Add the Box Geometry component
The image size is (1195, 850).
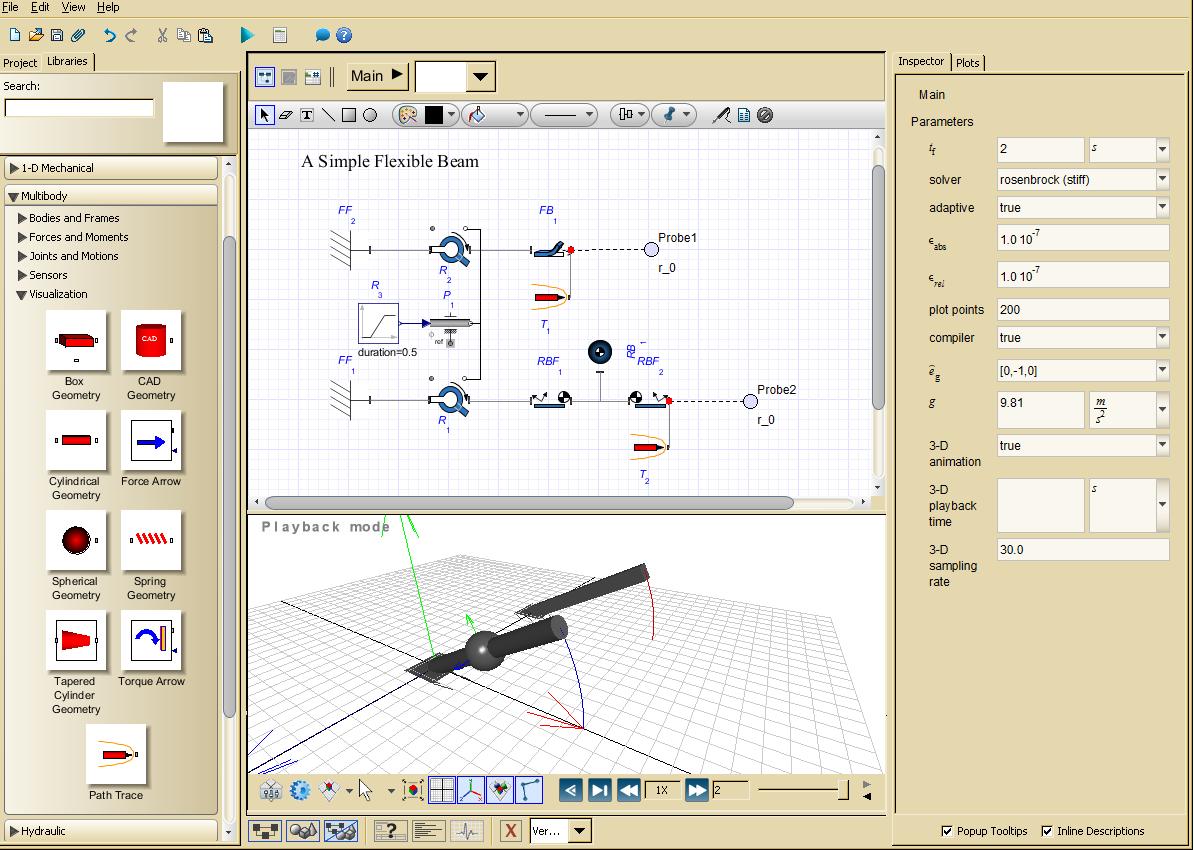click(76, 341)
